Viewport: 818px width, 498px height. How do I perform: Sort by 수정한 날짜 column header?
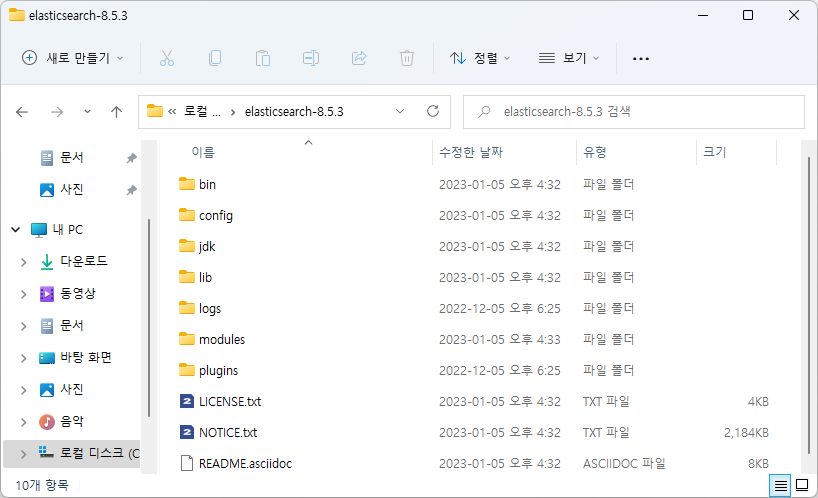(471, 152)
